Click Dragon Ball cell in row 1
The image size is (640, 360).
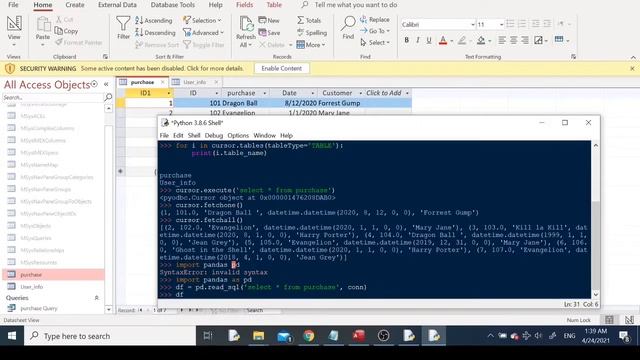pos(244,103)
